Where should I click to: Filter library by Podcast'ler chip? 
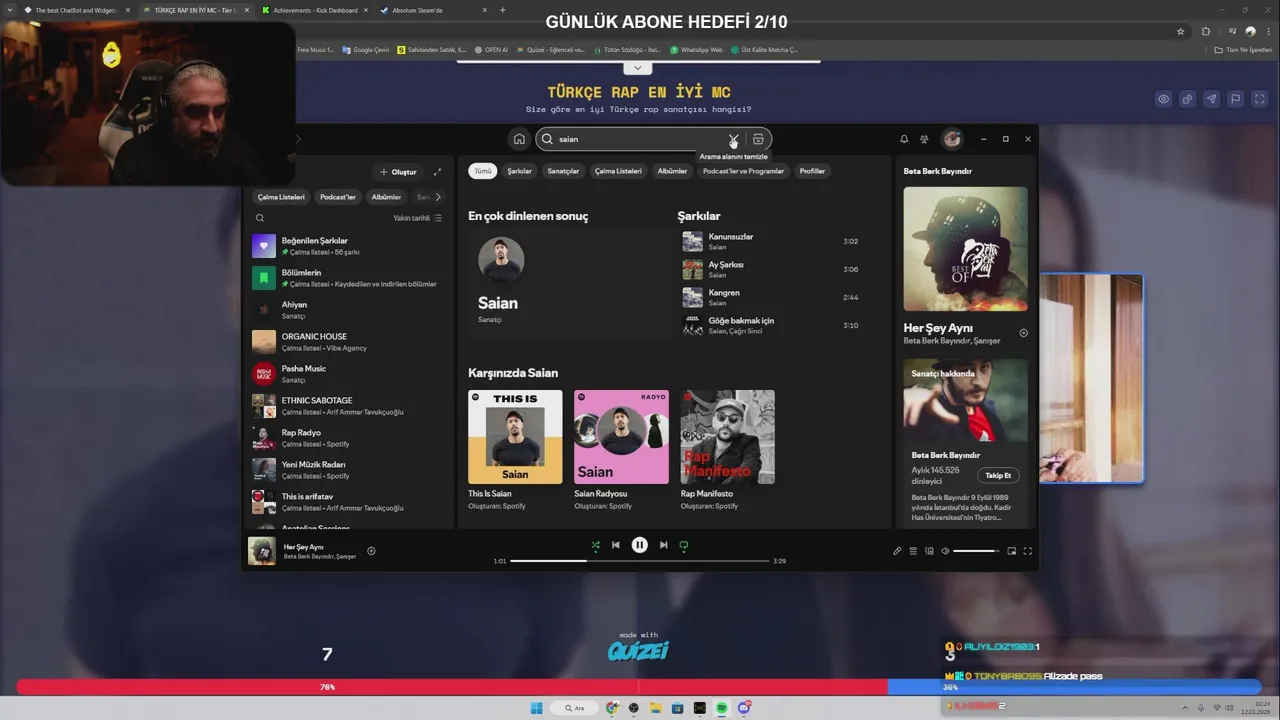point(338,197)
